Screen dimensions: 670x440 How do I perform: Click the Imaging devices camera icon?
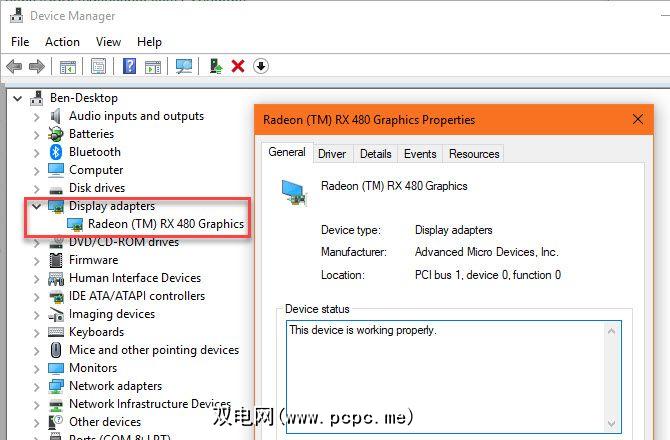(56, 314)
